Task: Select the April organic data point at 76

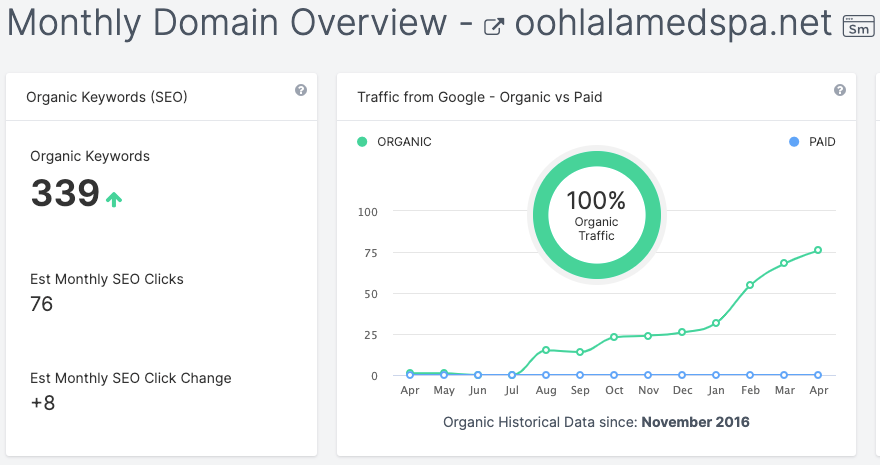Action: pyautogui.click(x=818, y=250)
